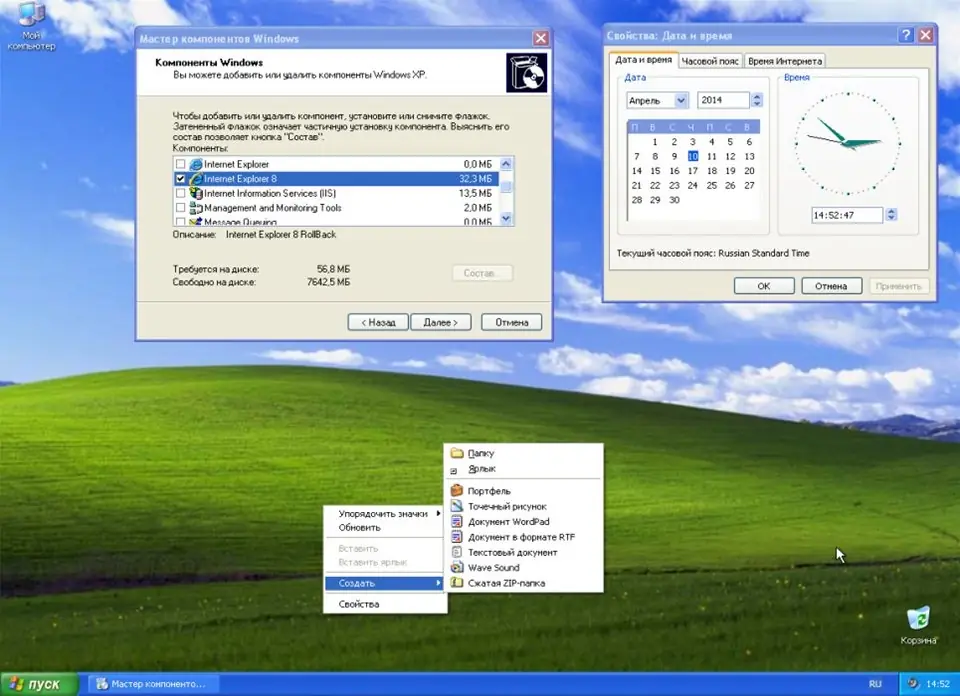Click the icon for Документ в формате RTF
This screenshot has width=960, height=696.
(457, 536)
